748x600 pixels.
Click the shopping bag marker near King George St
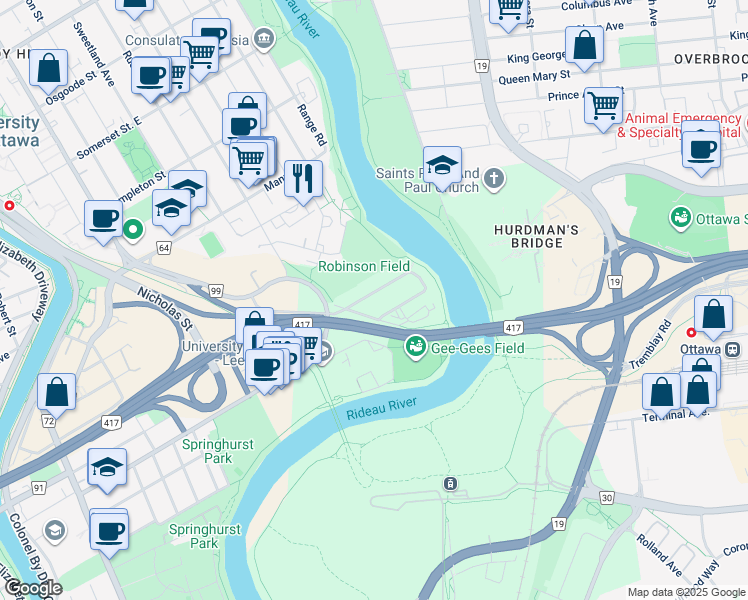click(584, 49)
